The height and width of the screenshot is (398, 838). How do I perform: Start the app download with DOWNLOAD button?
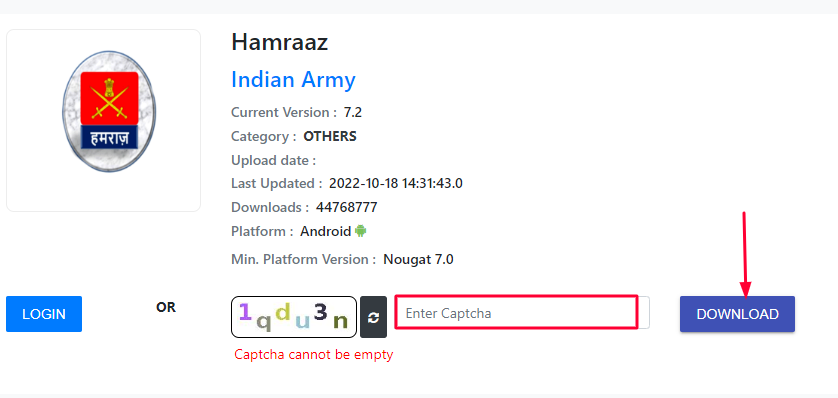point(738,314)
